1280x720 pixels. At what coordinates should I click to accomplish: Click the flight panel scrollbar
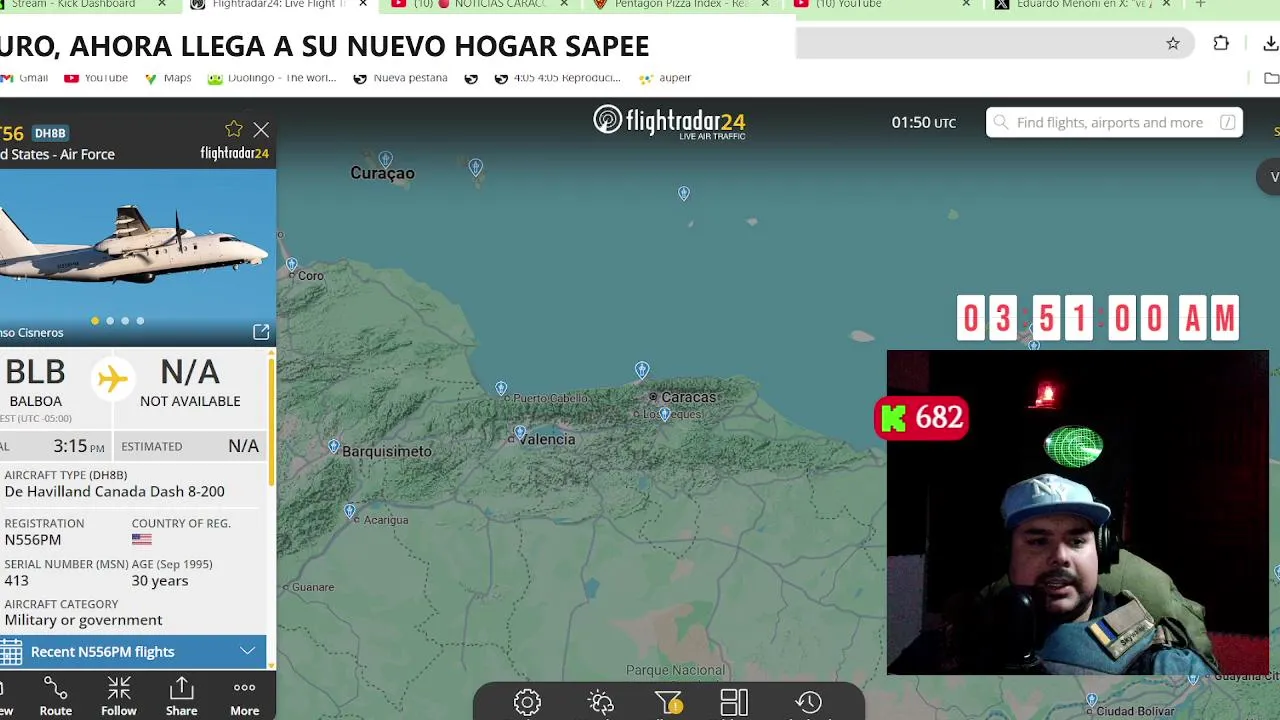[271, 420]
